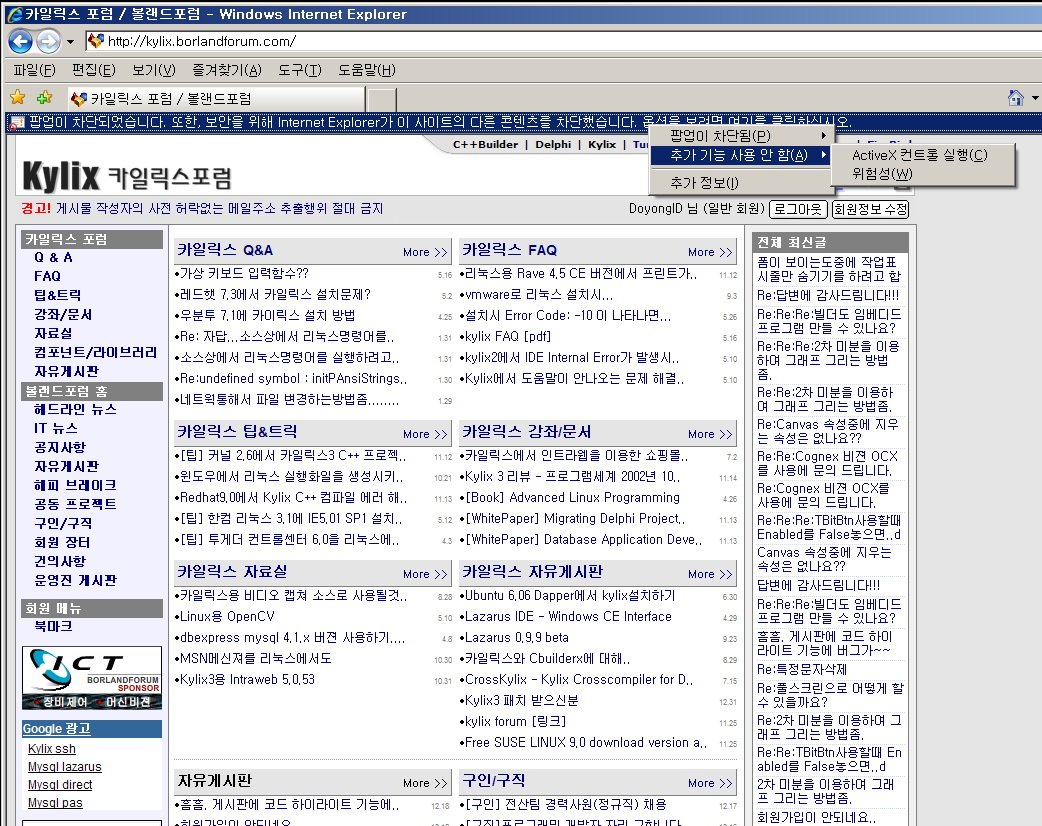The width and height of the screenshot is (1042, 826).
Task: Open the recent pages dropdown arrow
Action: (70, 42)
